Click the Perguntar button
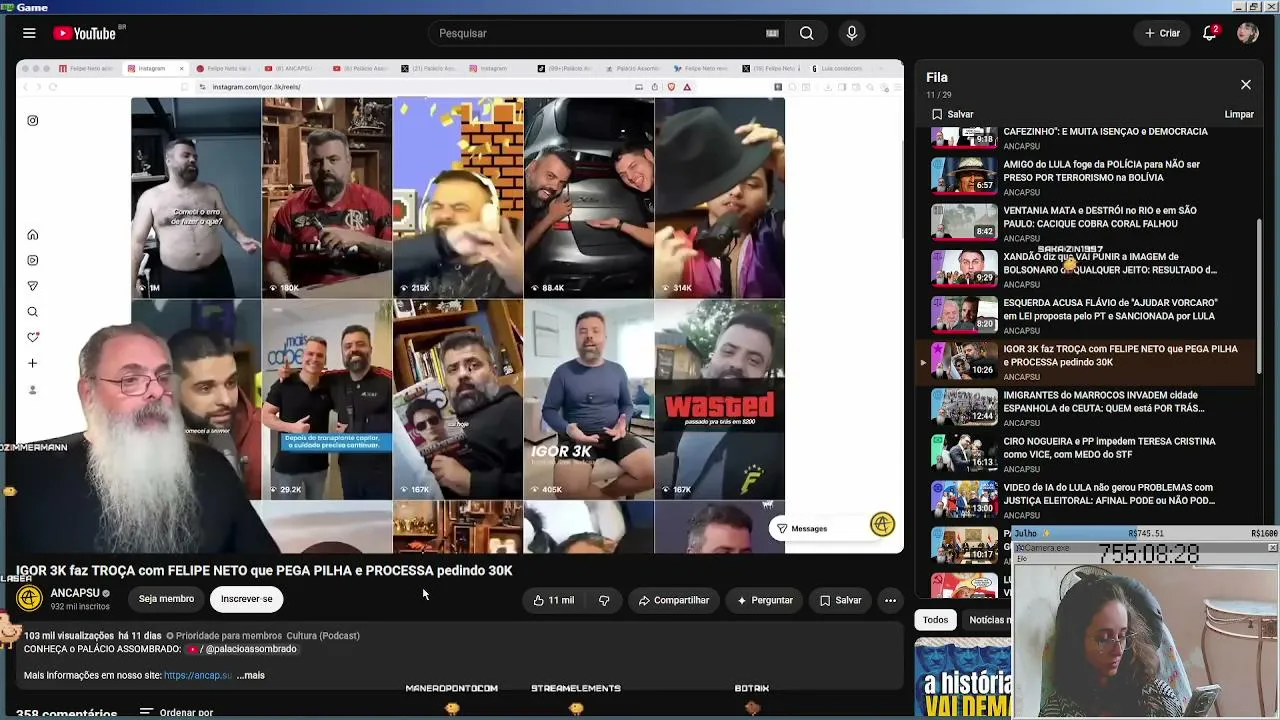This screenshot has width=1280, height=720. click(765, 600)
